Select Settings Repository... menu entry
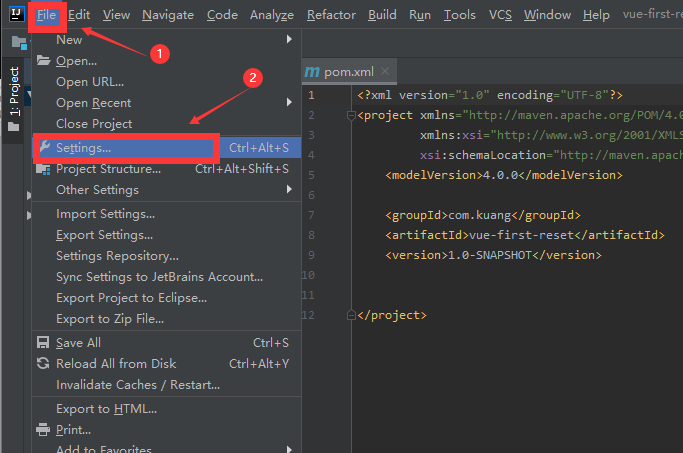Viewport: 683px width, 453px height. point(166,256)
